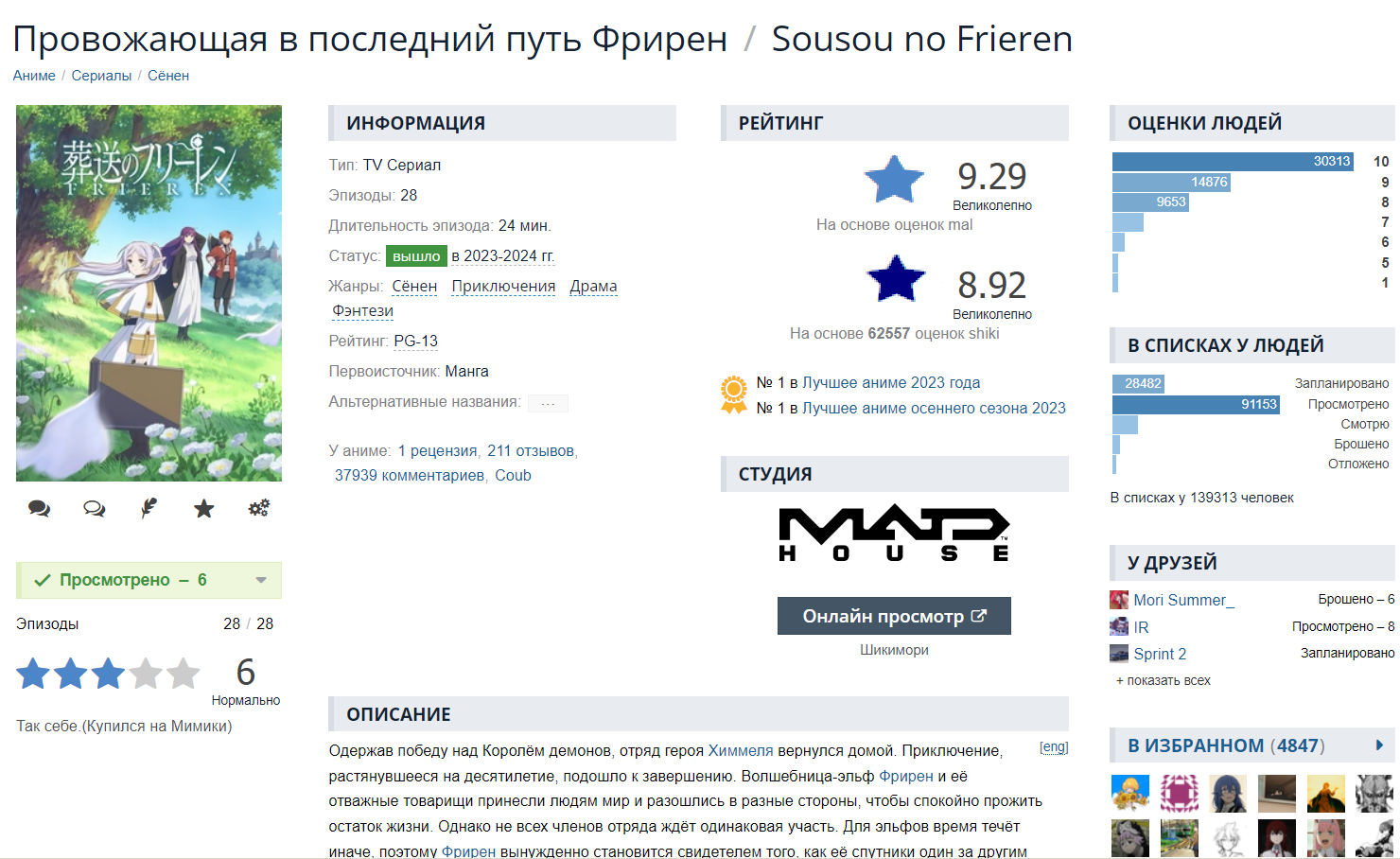
Task: Click the outlined speech bubbles review icon
Action: click(94, 508)
